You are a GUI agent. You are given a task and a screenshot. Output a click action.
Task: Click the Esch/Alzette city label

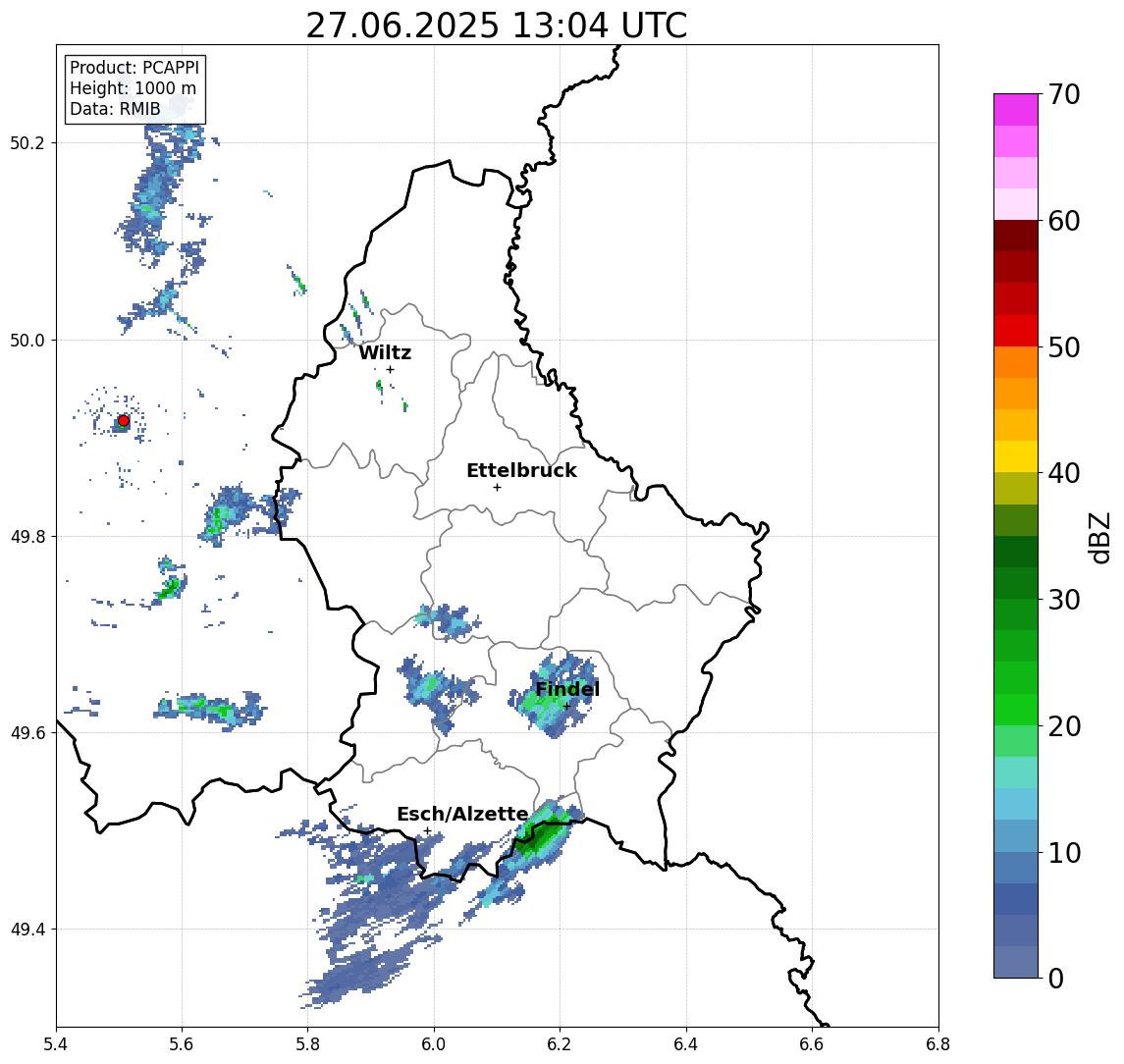462,815
